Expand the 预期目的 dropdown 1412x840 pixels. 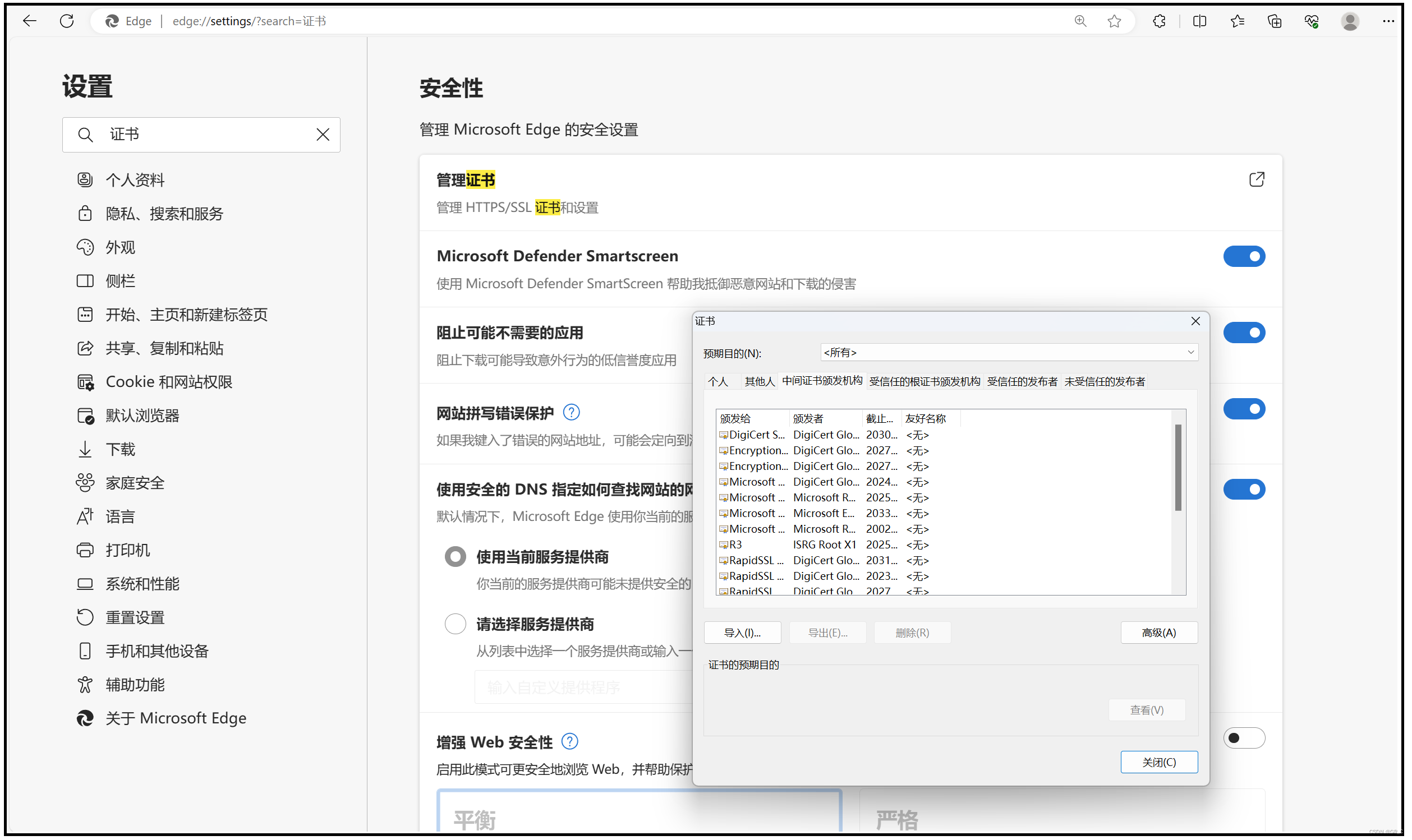click(1009, 353)
